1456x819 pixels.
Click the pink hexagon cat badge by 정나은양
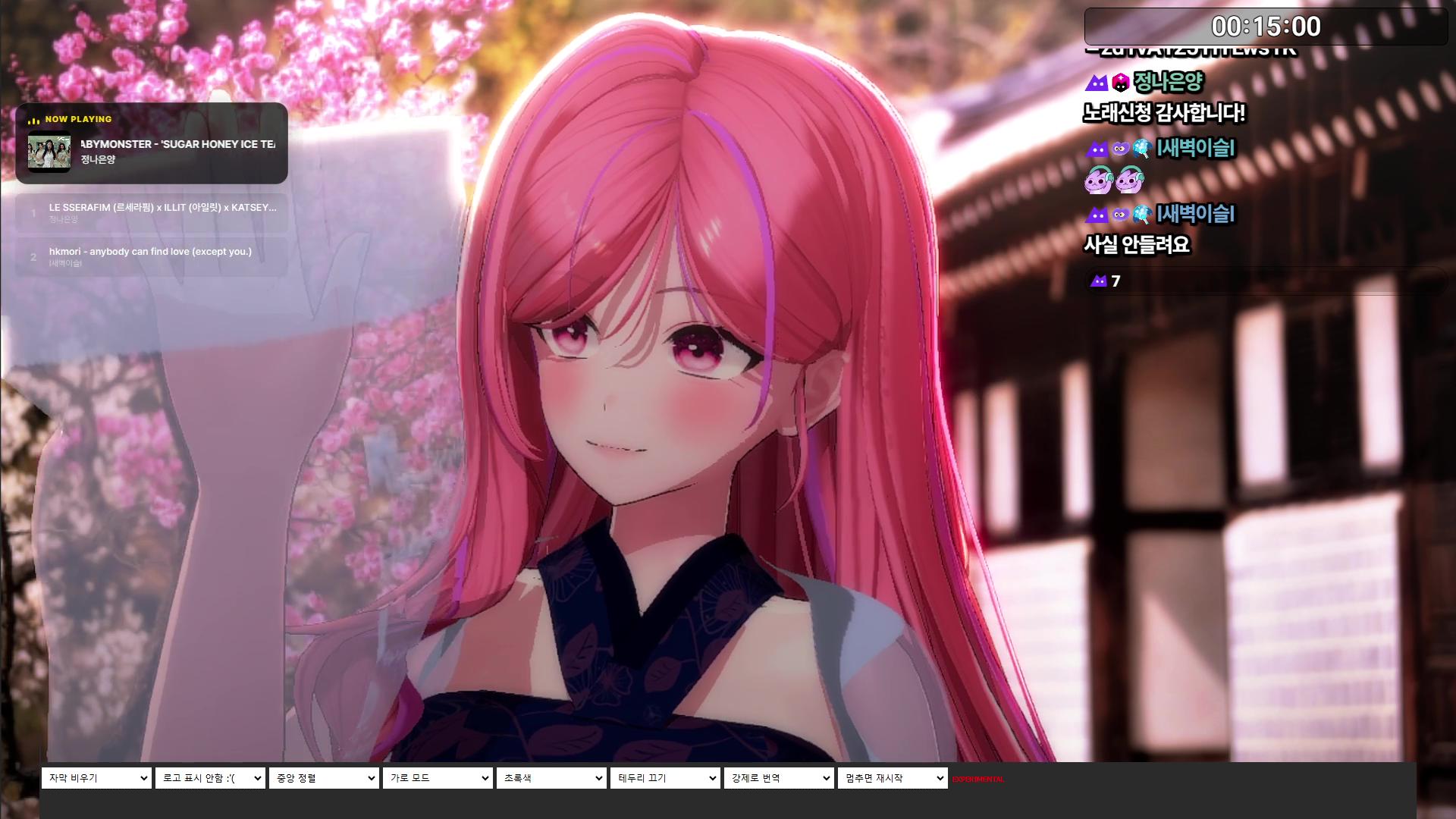tap(1121, 83)
